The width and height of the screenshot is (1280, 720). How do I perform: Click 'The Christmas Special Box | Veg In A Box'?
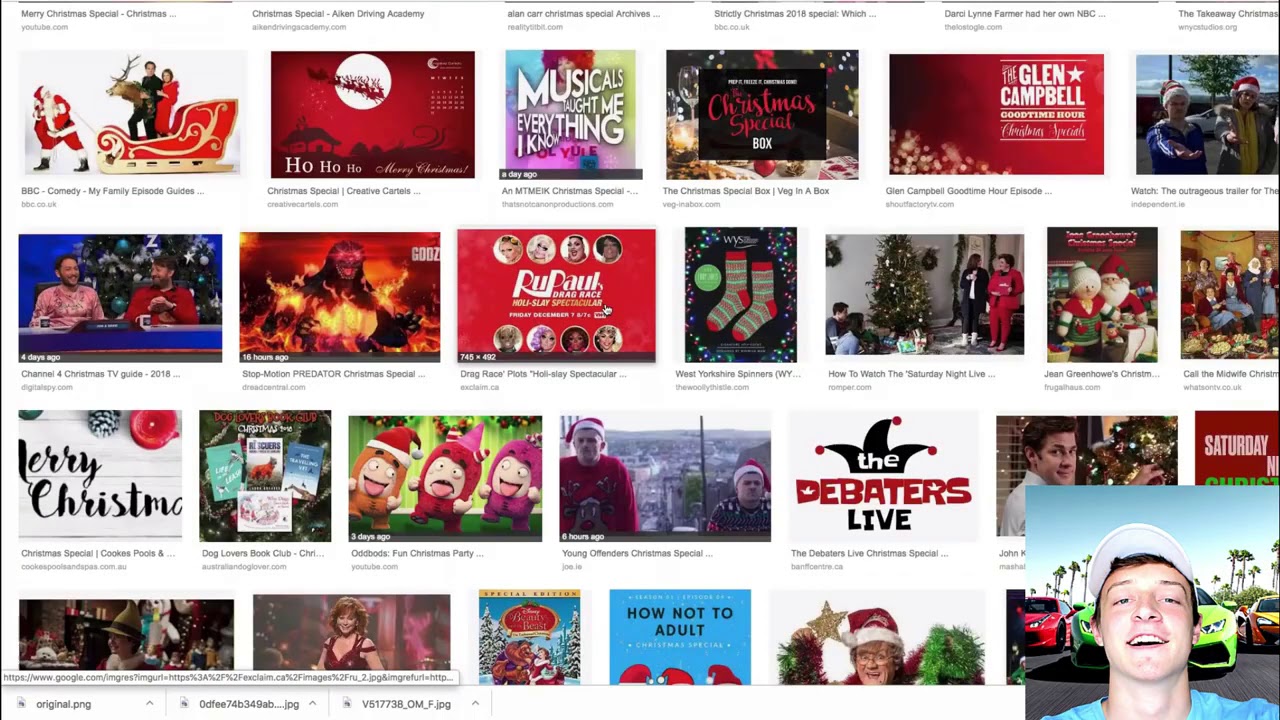(x=746, y=191)
